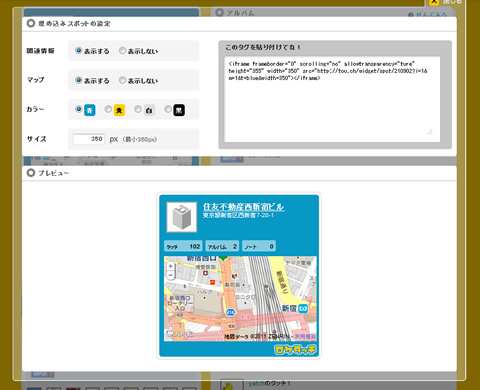Viewport: 480px width, 390px height.
Task: Click the プレビュー section header
Action: [53, 173]
